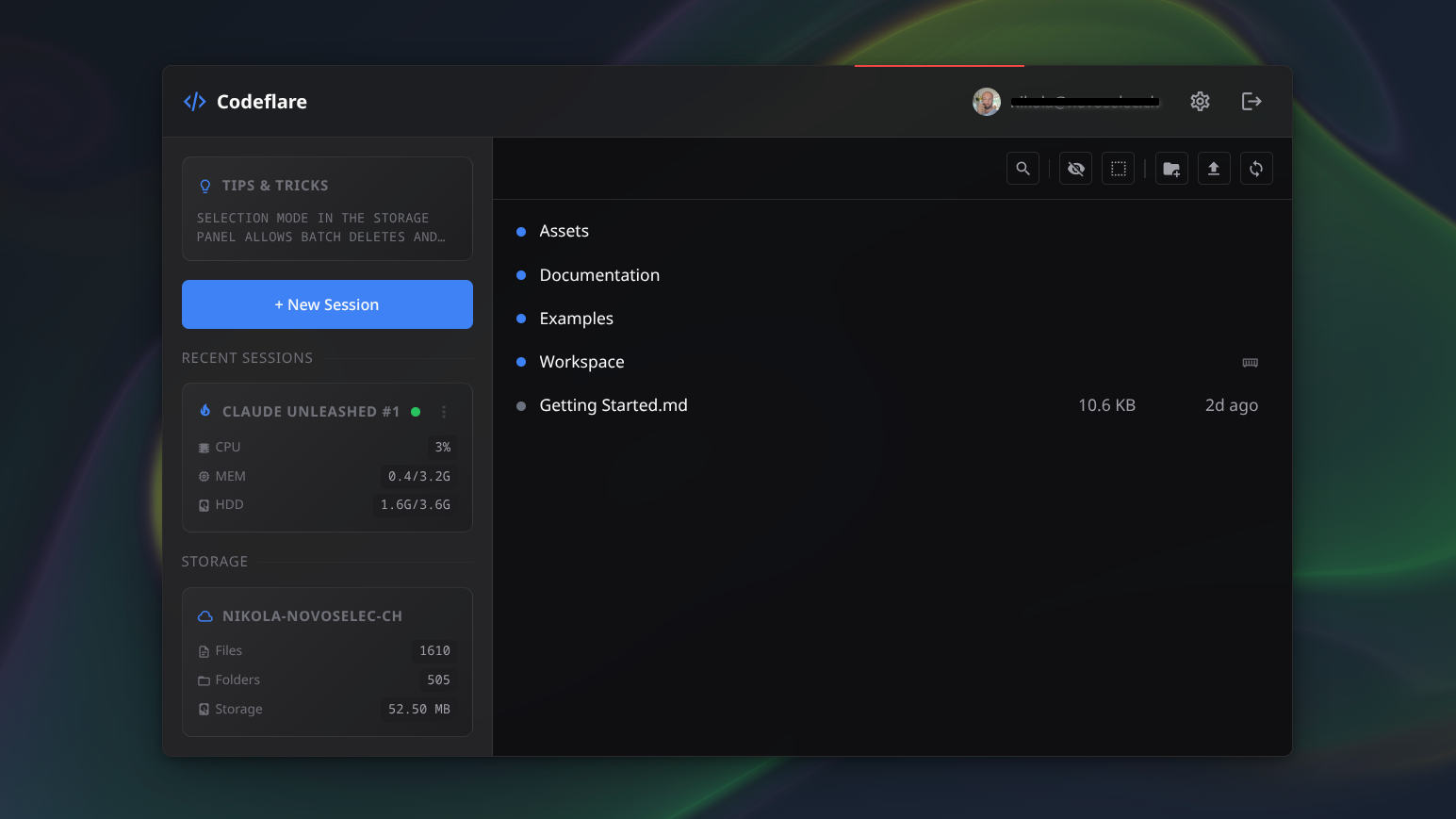Click the CPU chip icon
Screen dimensions: 1456x819
click(204, 448)
